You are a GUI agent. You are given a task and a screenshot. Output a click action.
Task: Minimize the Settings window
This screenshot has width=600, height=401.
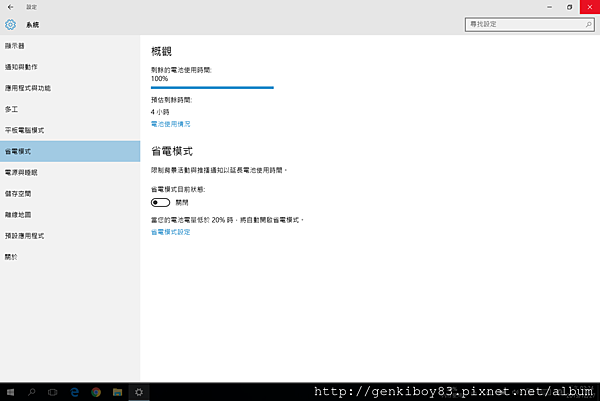click(549, 7)
